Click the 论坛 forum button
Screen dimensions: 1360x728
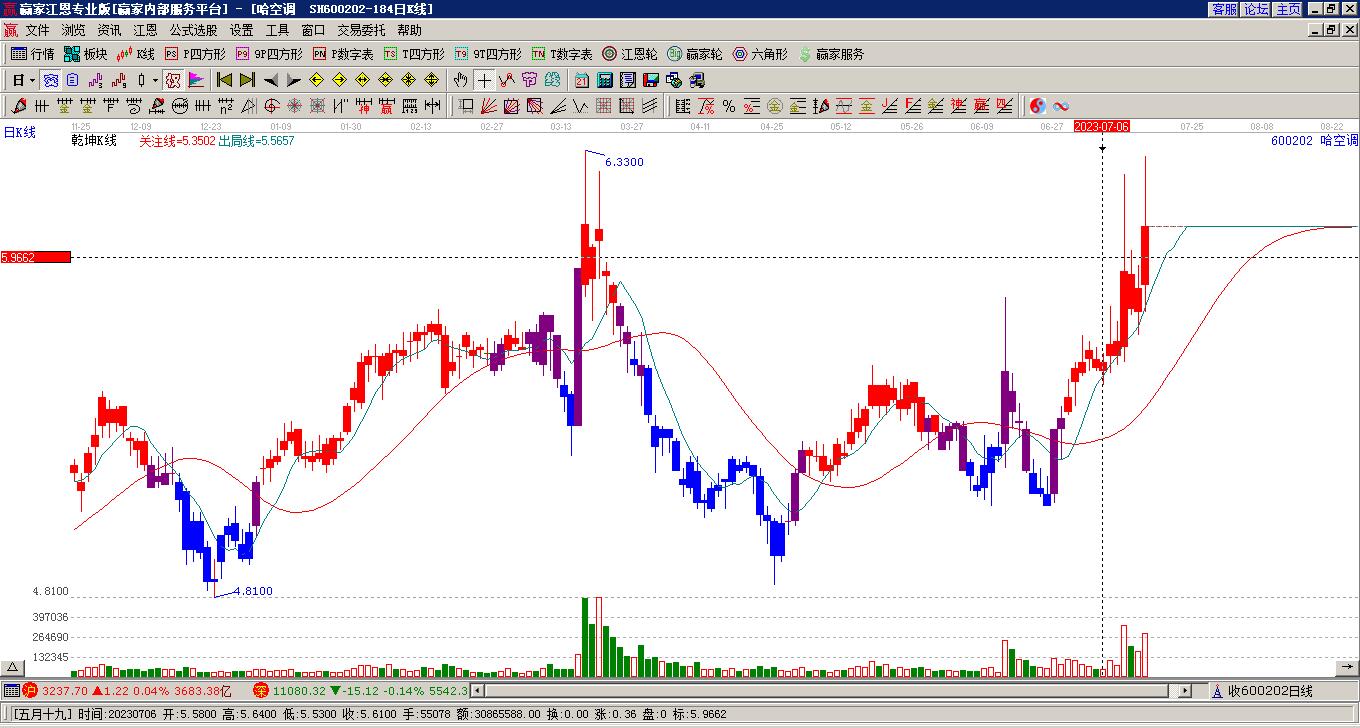[x=1257, y=9]
